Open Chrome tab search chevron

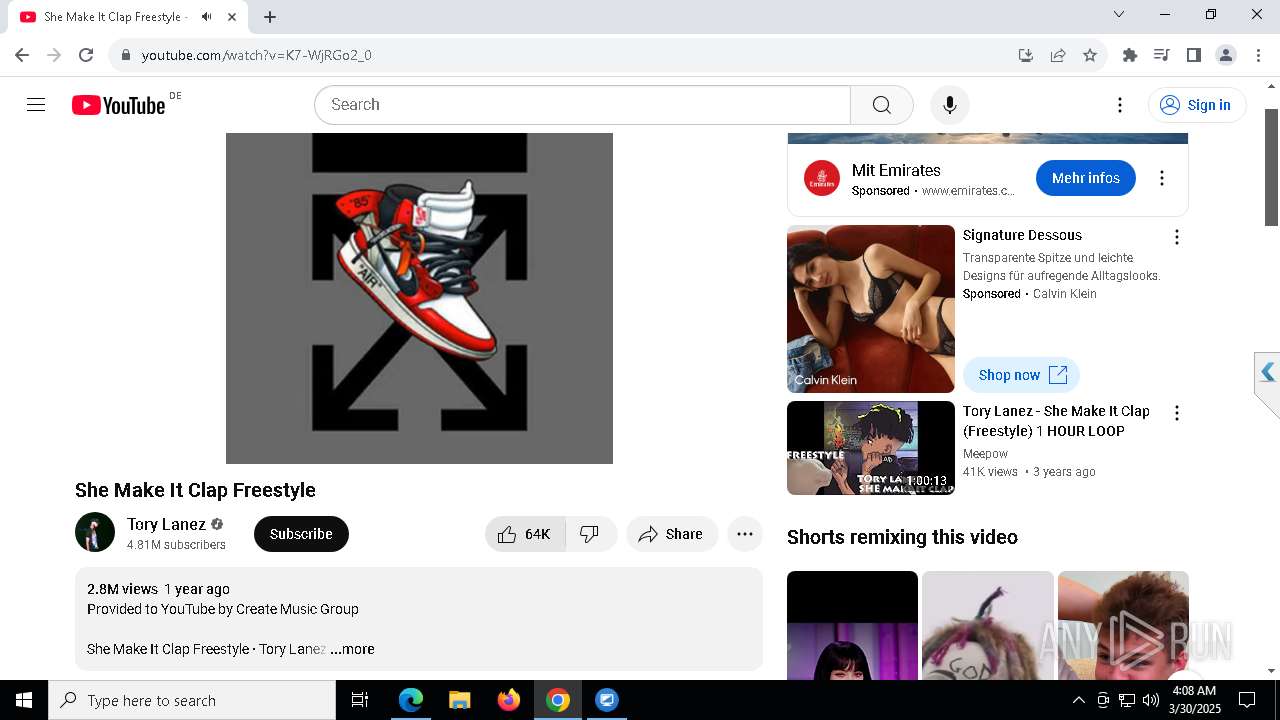pyautogui.click(x=1119, y=14)
